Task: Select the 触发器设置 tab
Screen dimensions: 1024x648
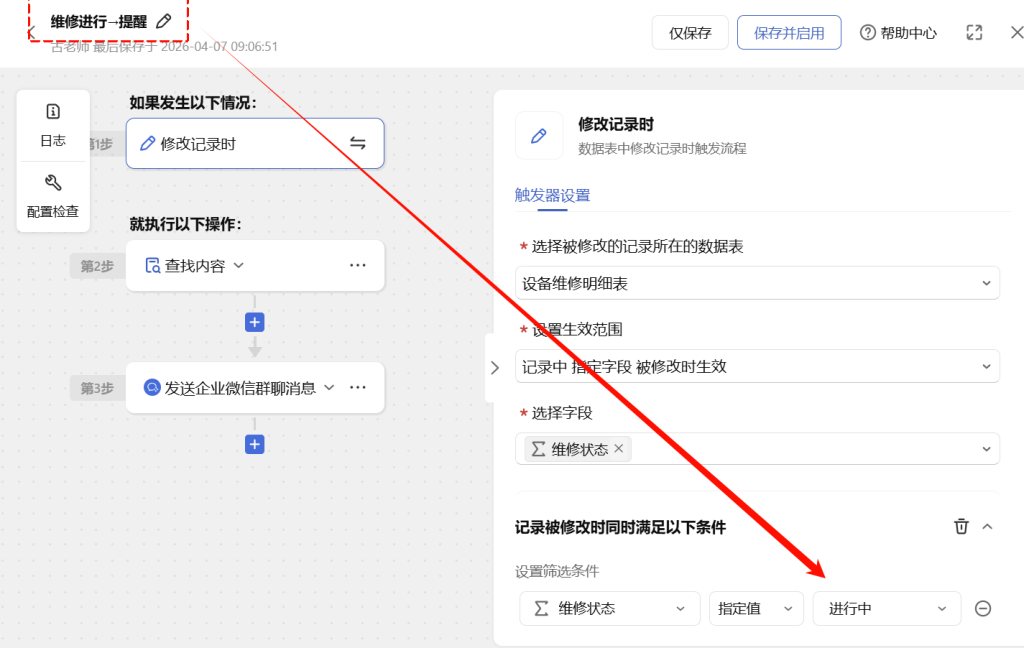Action: (552, 195)
